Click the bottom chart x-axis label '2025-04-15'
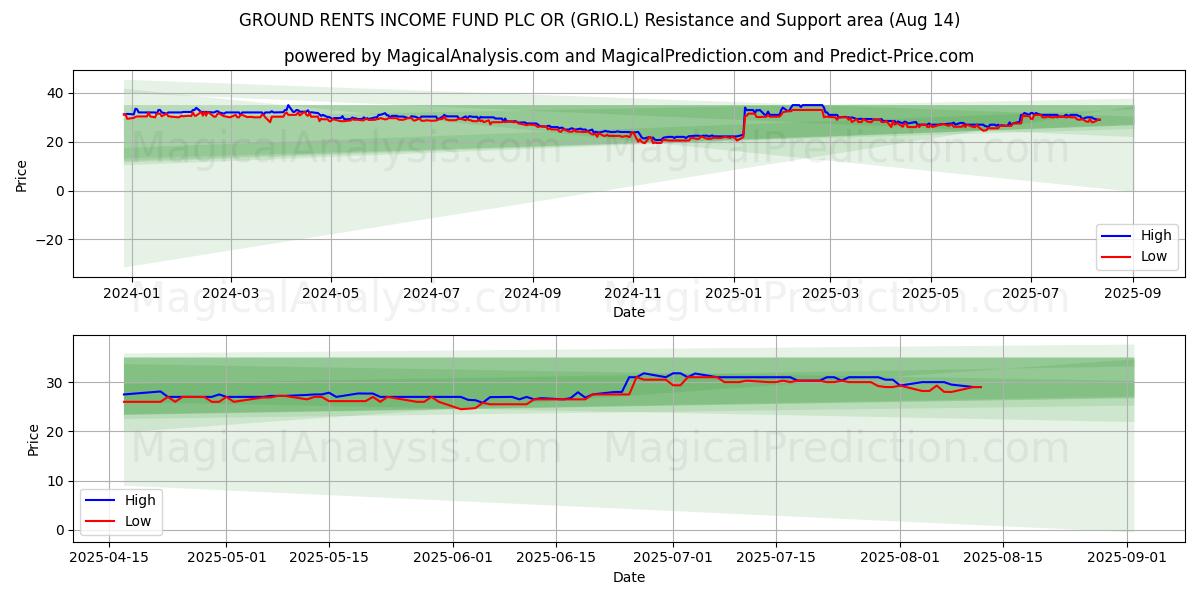This screenshot has width=1200, height=600. coord(109,558)
